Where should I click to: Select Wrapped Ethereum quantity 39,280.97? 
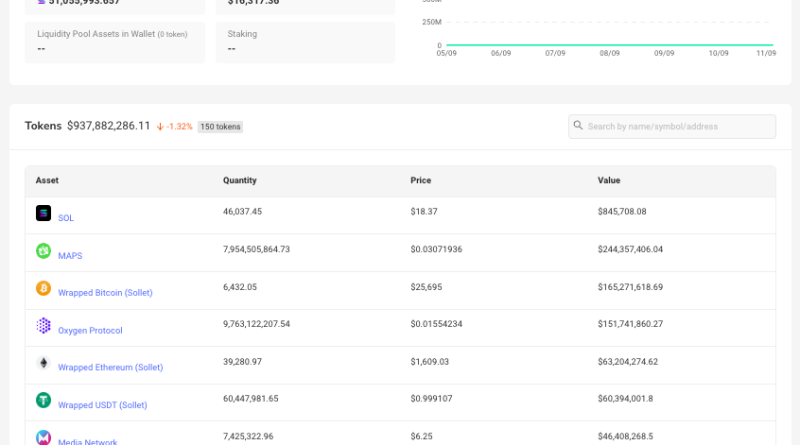coord(242,361)
